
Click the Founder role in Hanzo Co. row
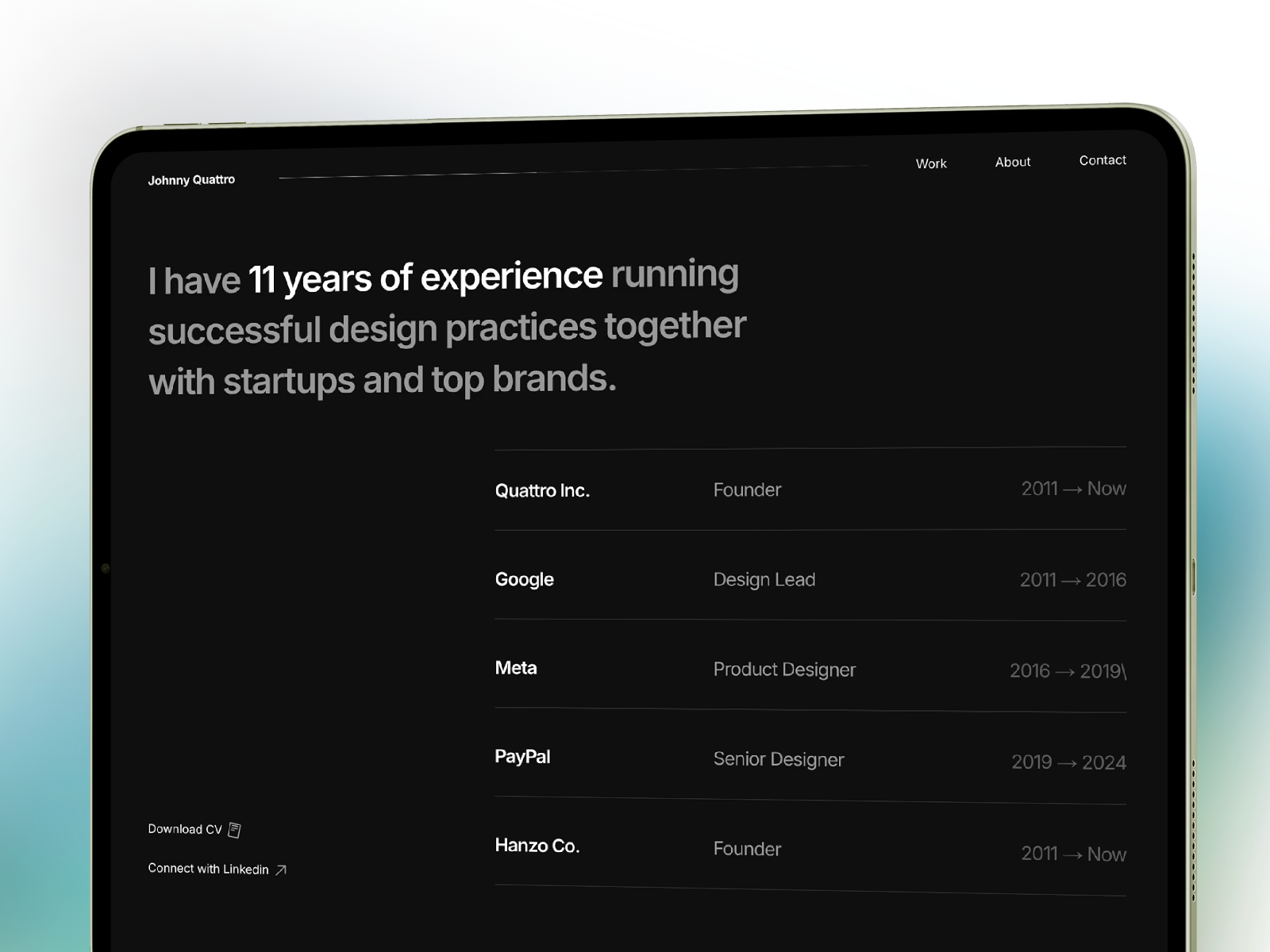pyautogui.click(x=747, y=849)
